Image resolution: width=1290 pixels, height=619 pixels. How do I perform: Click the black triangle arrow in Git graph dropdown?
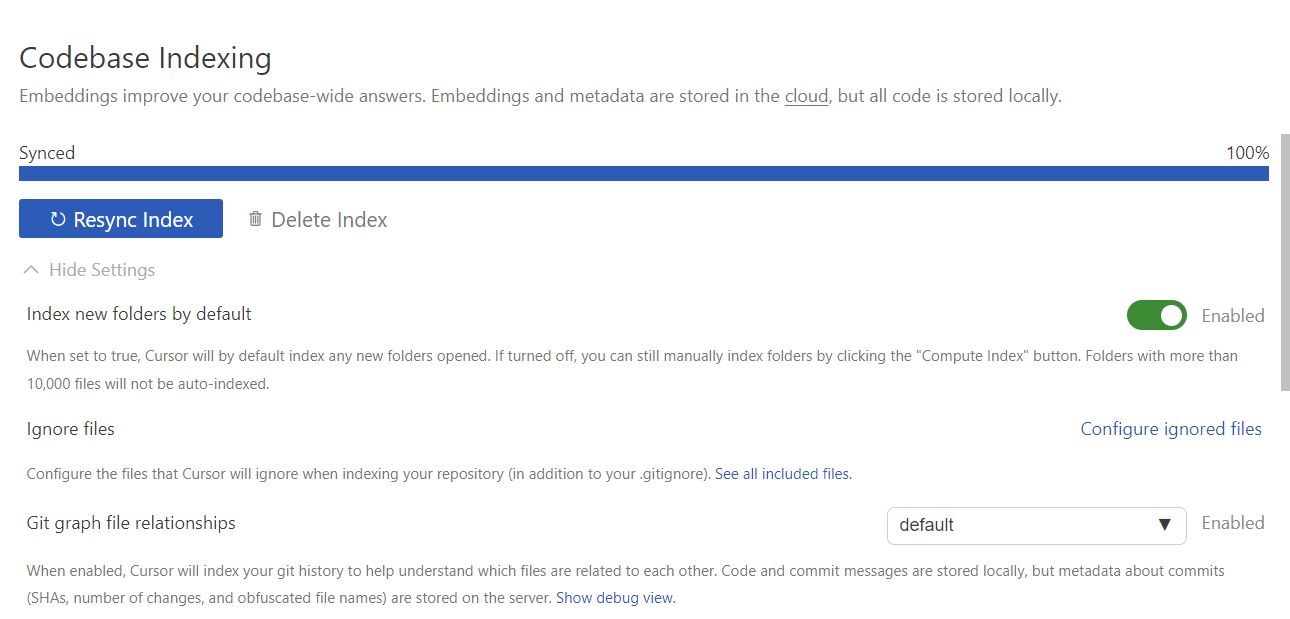tap(1164, 525)
